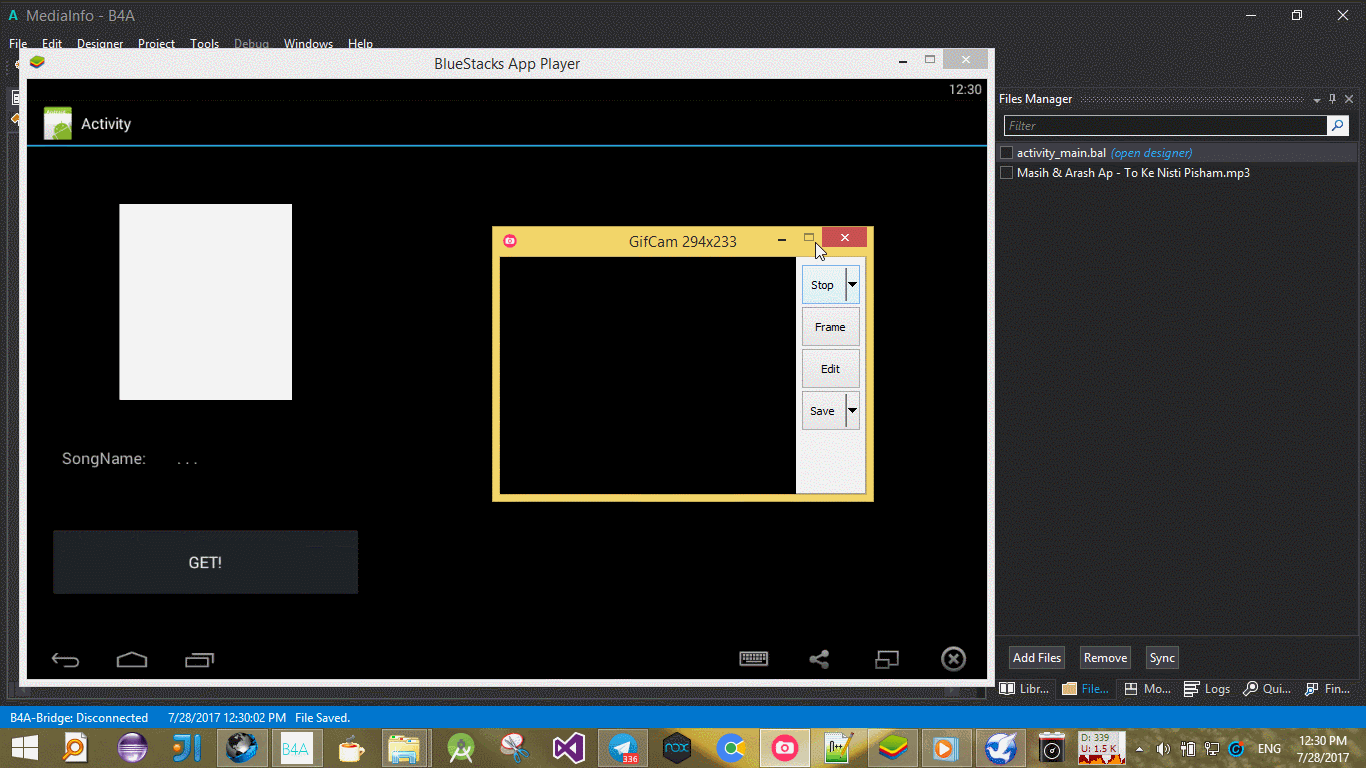
Task: Click the circled X icon in BlueStacks bar
Action: coord(953,659)
